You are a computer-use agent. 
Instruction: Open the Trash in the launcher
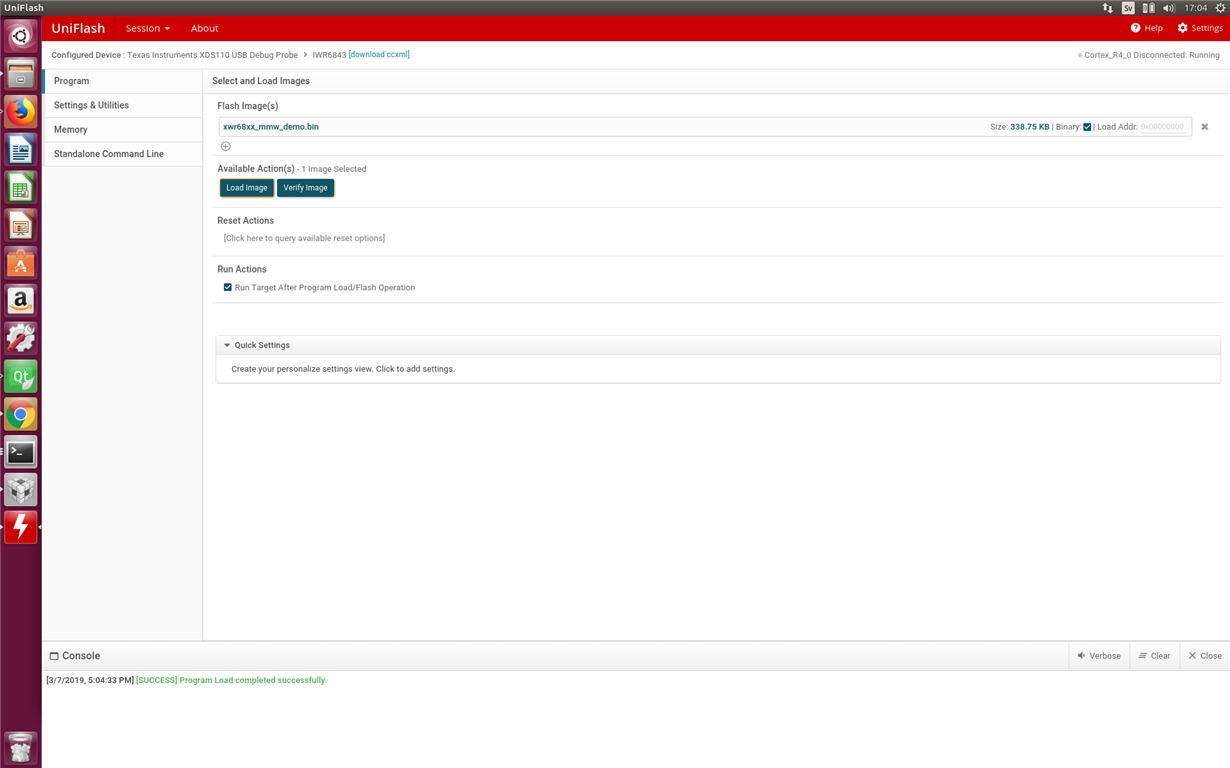pyautogui.click(x=20, y=747)
